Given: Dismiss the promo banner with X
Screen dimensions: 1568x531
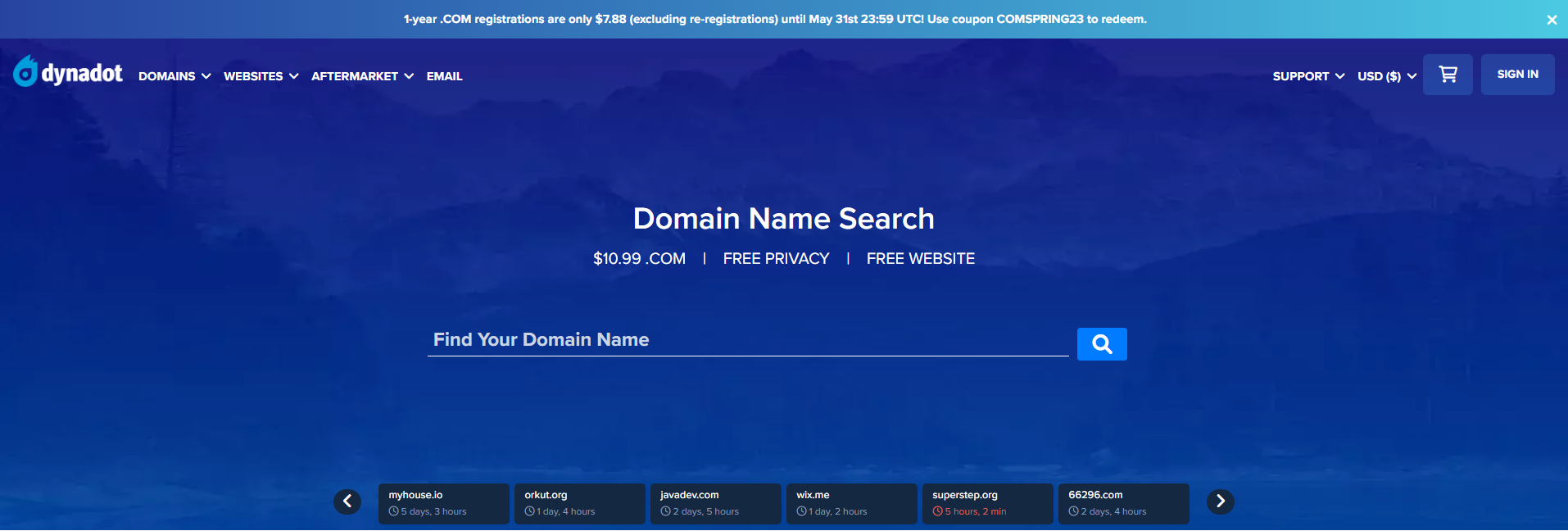Looking at the screenshot, I should [1552, 20].
